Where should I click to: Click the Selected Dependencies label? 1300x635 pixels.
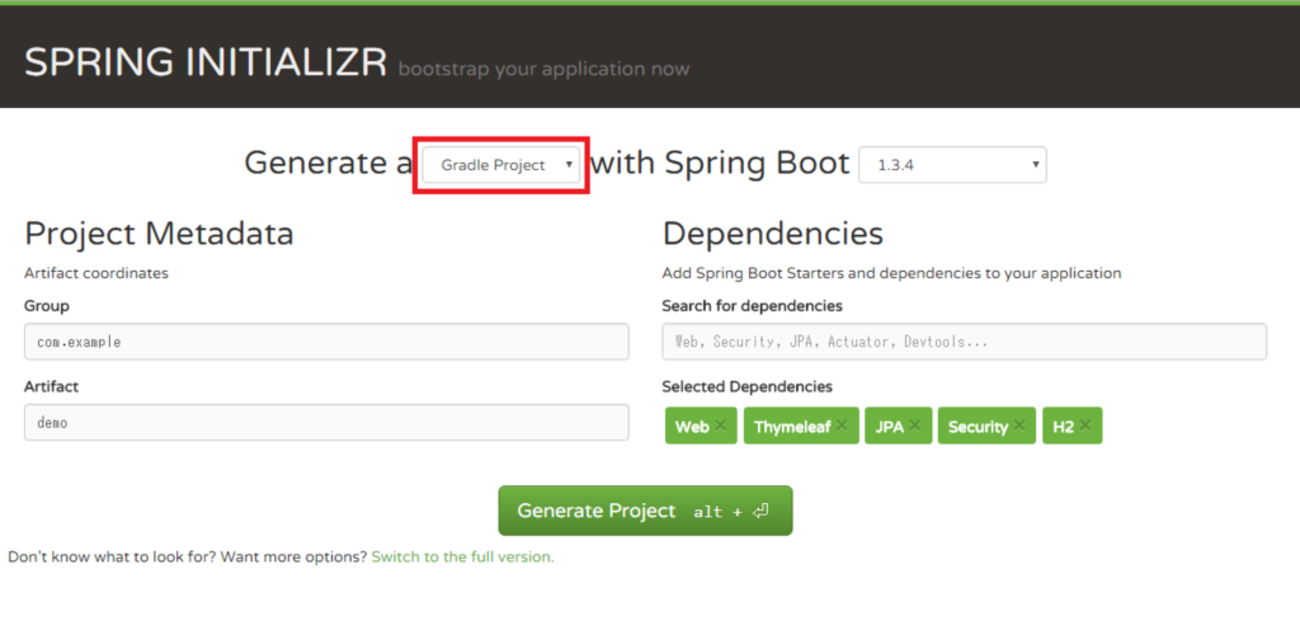click(x=747, y=387)
